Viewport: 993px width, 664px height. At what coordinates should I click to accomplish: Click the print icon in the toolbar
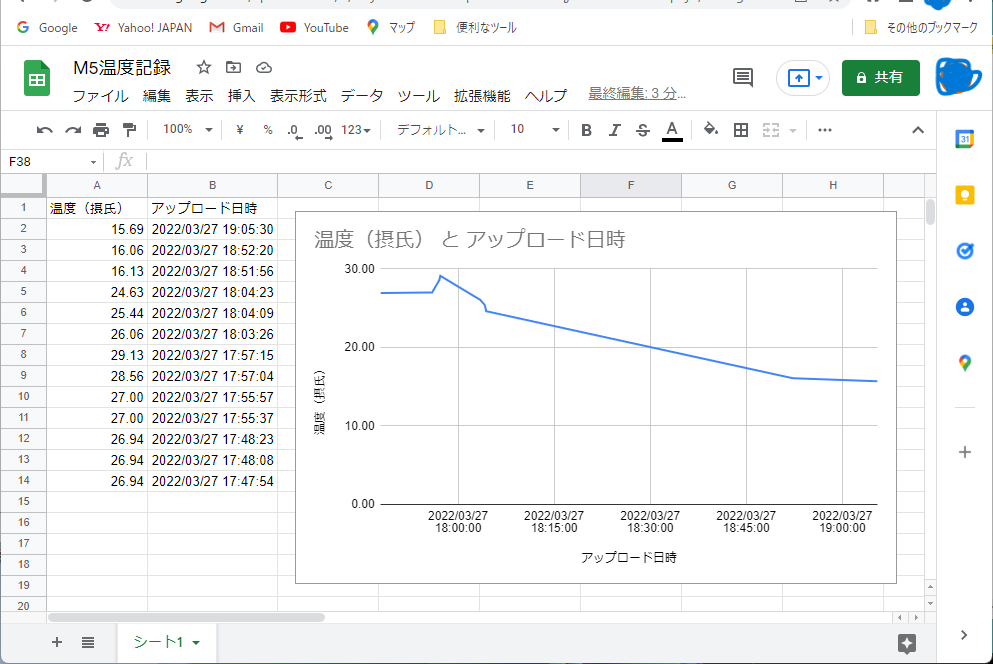tap(99, 129)
